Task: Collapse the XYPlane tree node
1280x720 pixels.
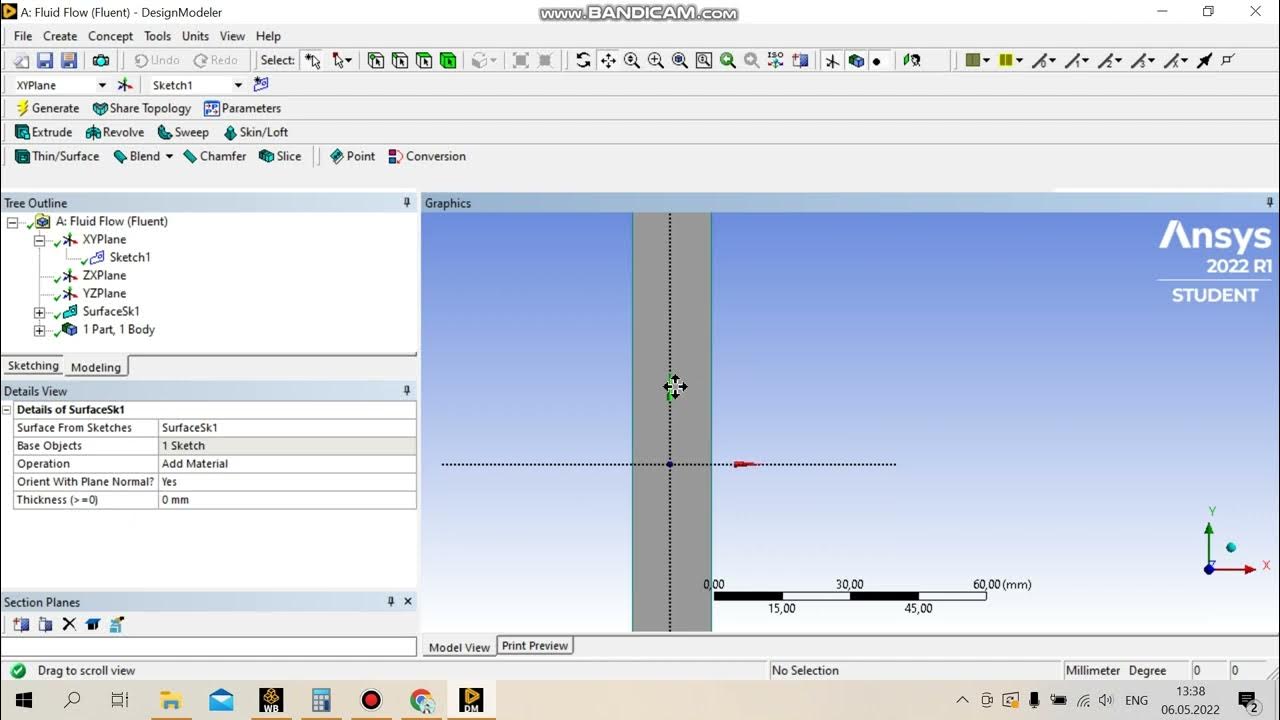Action: pyautogui.click(x=40, y=240)
